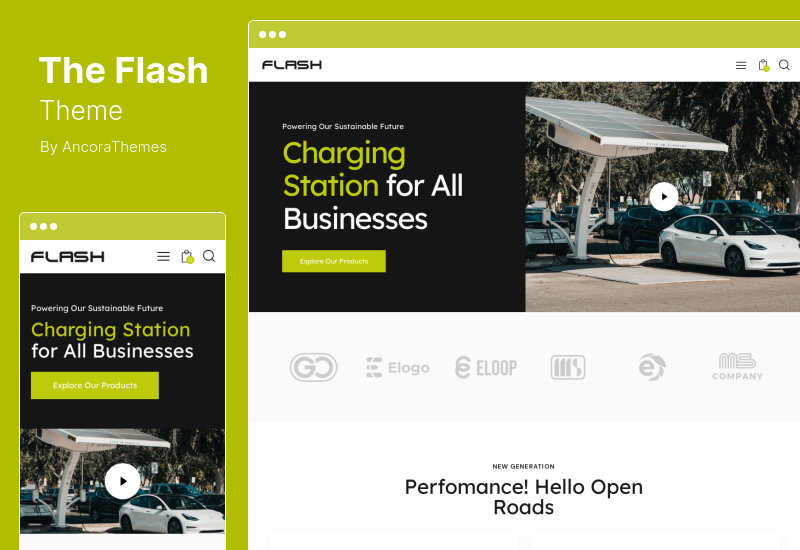Click the MS COMPANY partner logo

pos(737,367)
